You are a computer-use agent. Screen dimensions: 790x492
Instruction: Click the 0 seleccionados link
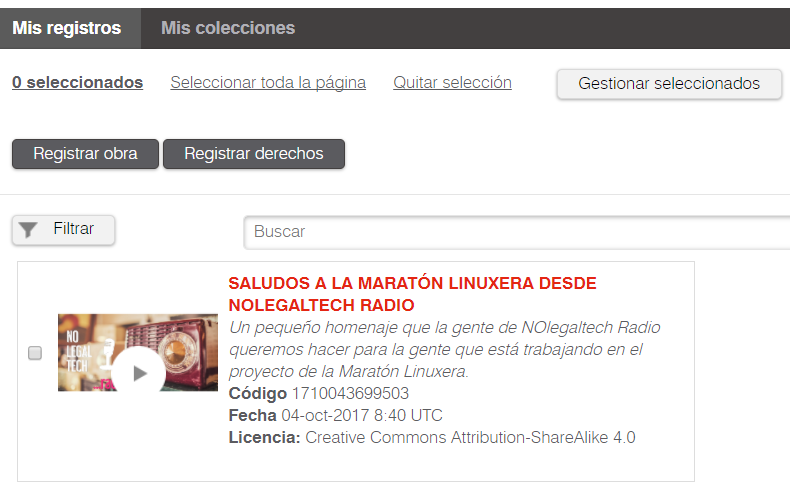point(78,83)
